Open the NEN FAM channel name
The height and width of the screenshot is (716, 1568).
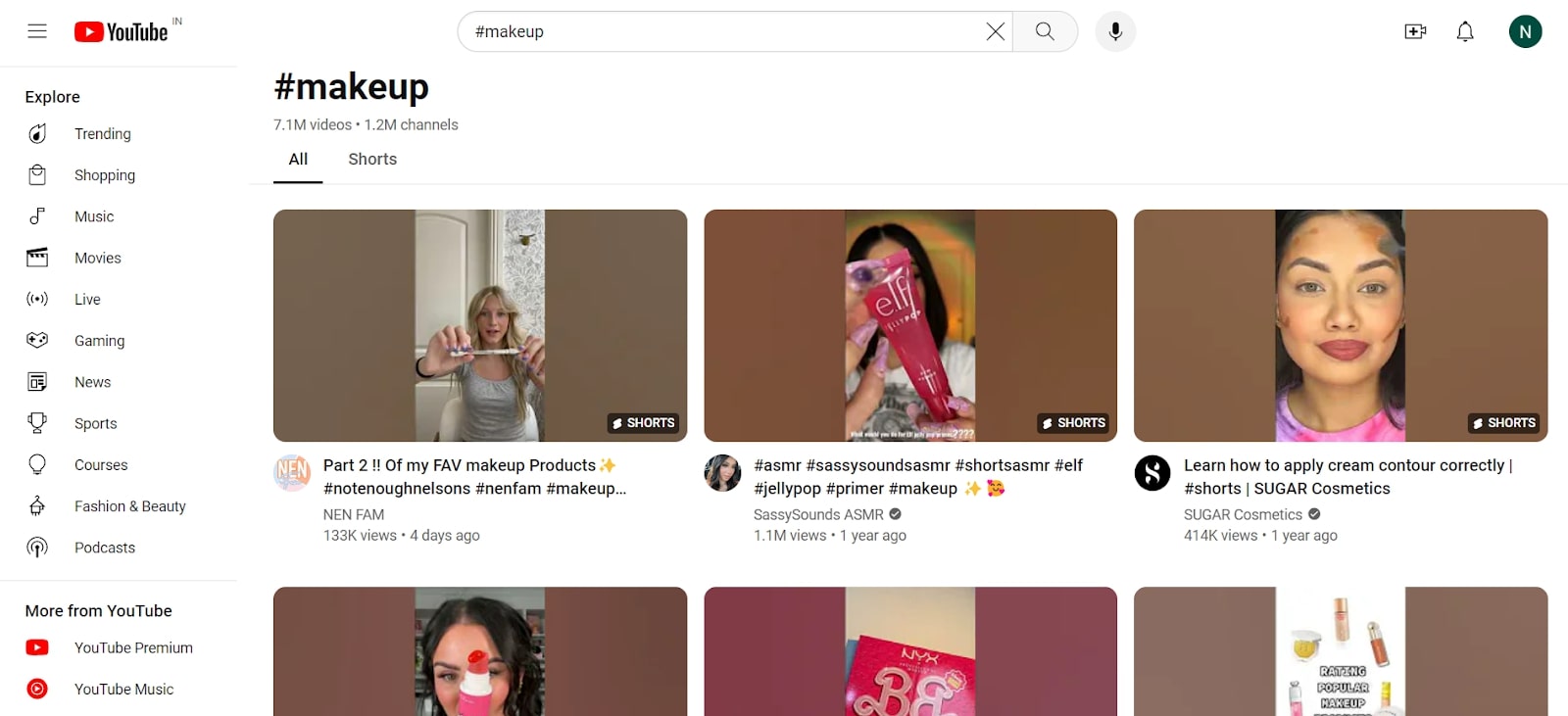[354, 514]
